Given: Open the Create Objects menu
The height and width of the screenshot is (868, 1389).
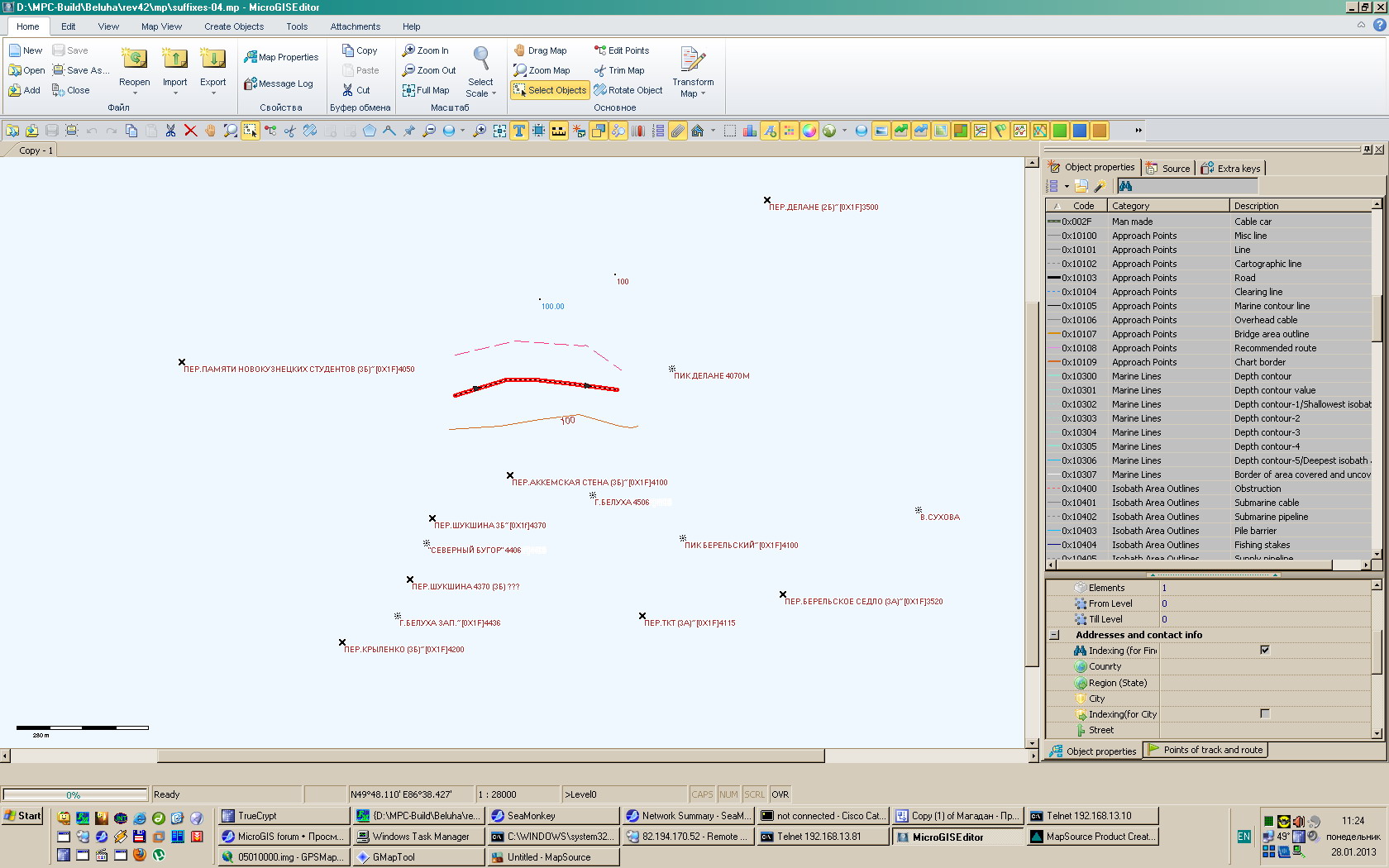Looking at the screenshot, I should (x=234, y=26).
